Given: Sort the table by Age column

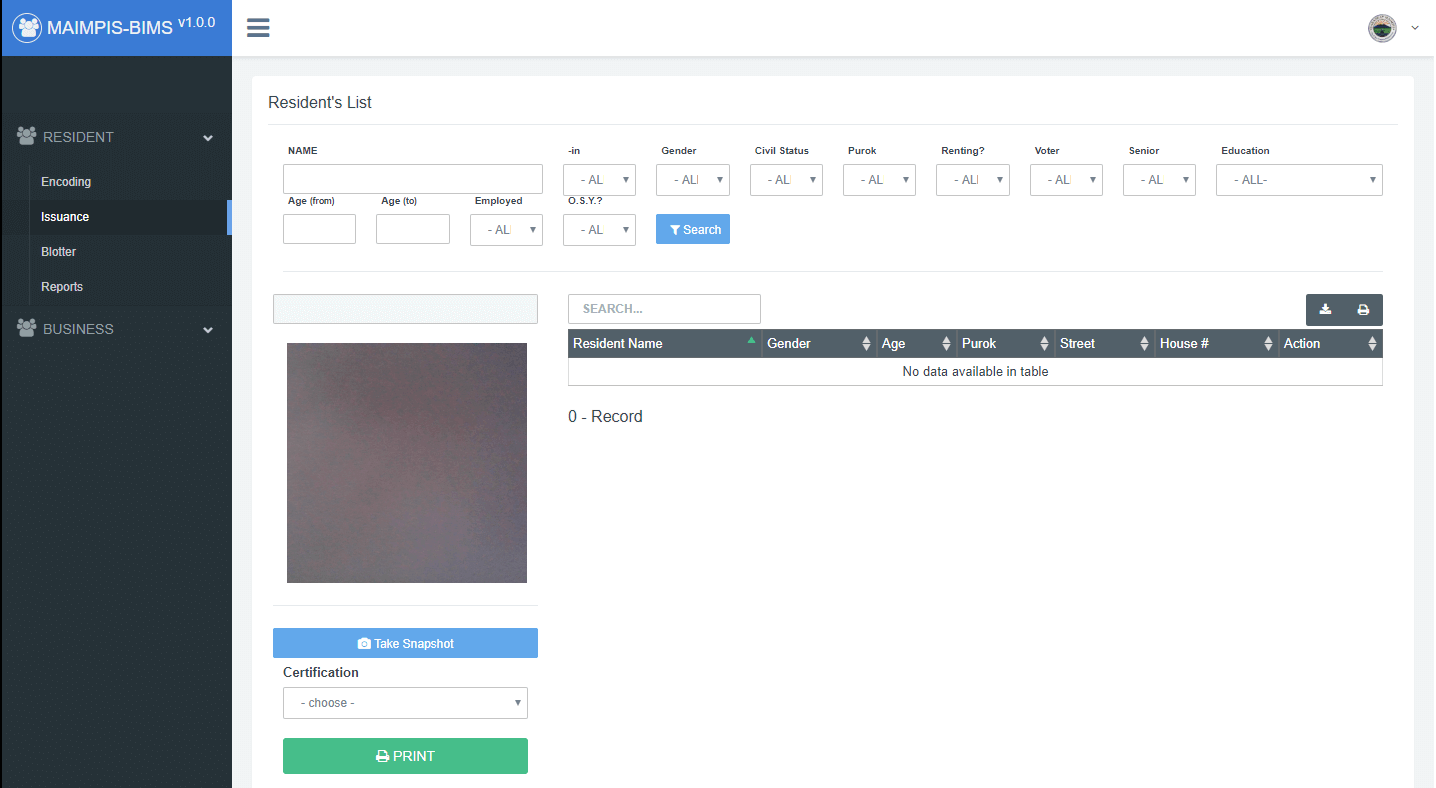Looking at the screenshot, I should [916, 343].
